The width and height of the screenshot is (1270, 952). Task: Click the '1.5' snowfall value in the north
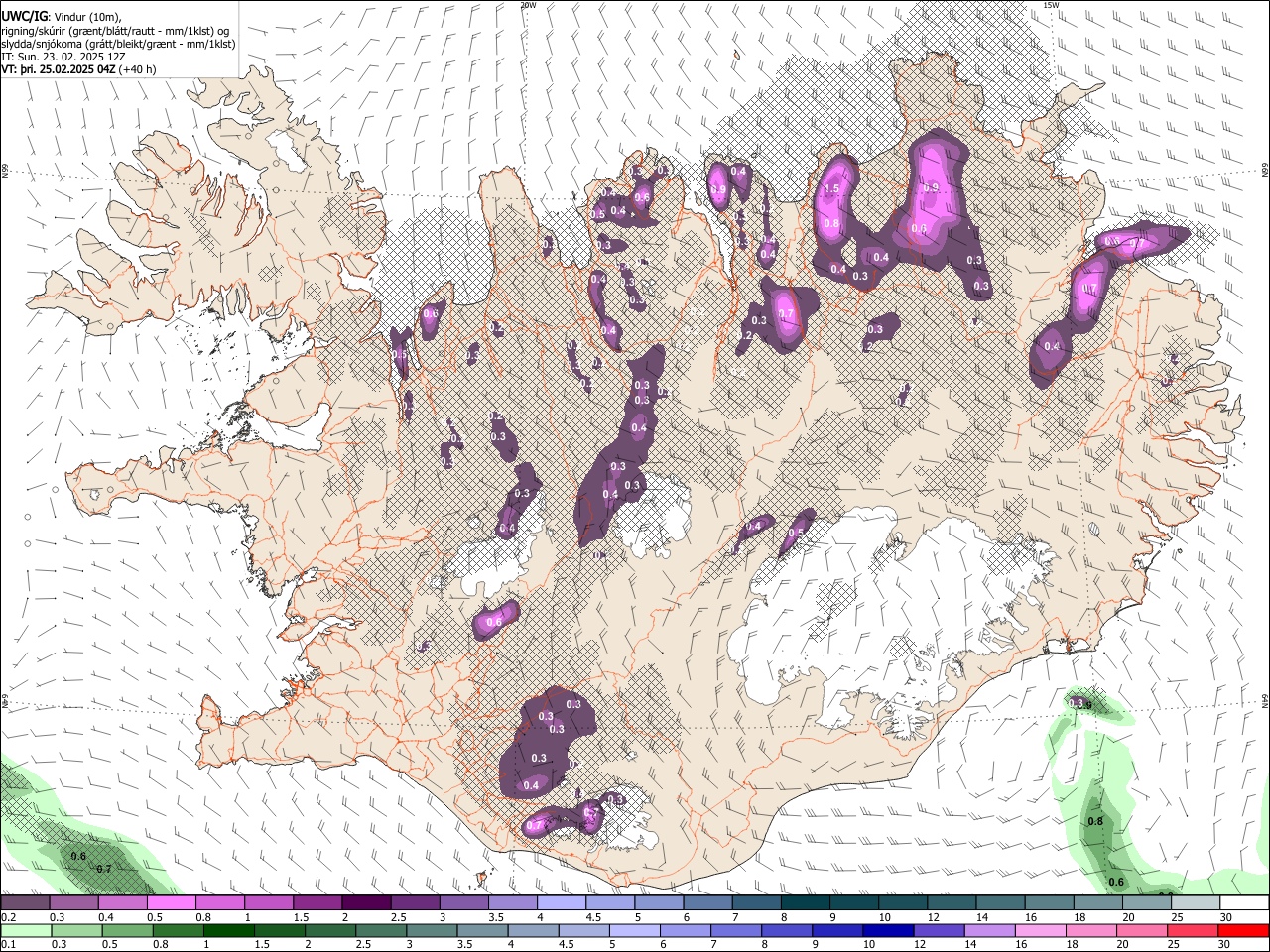tap(832, 188)
